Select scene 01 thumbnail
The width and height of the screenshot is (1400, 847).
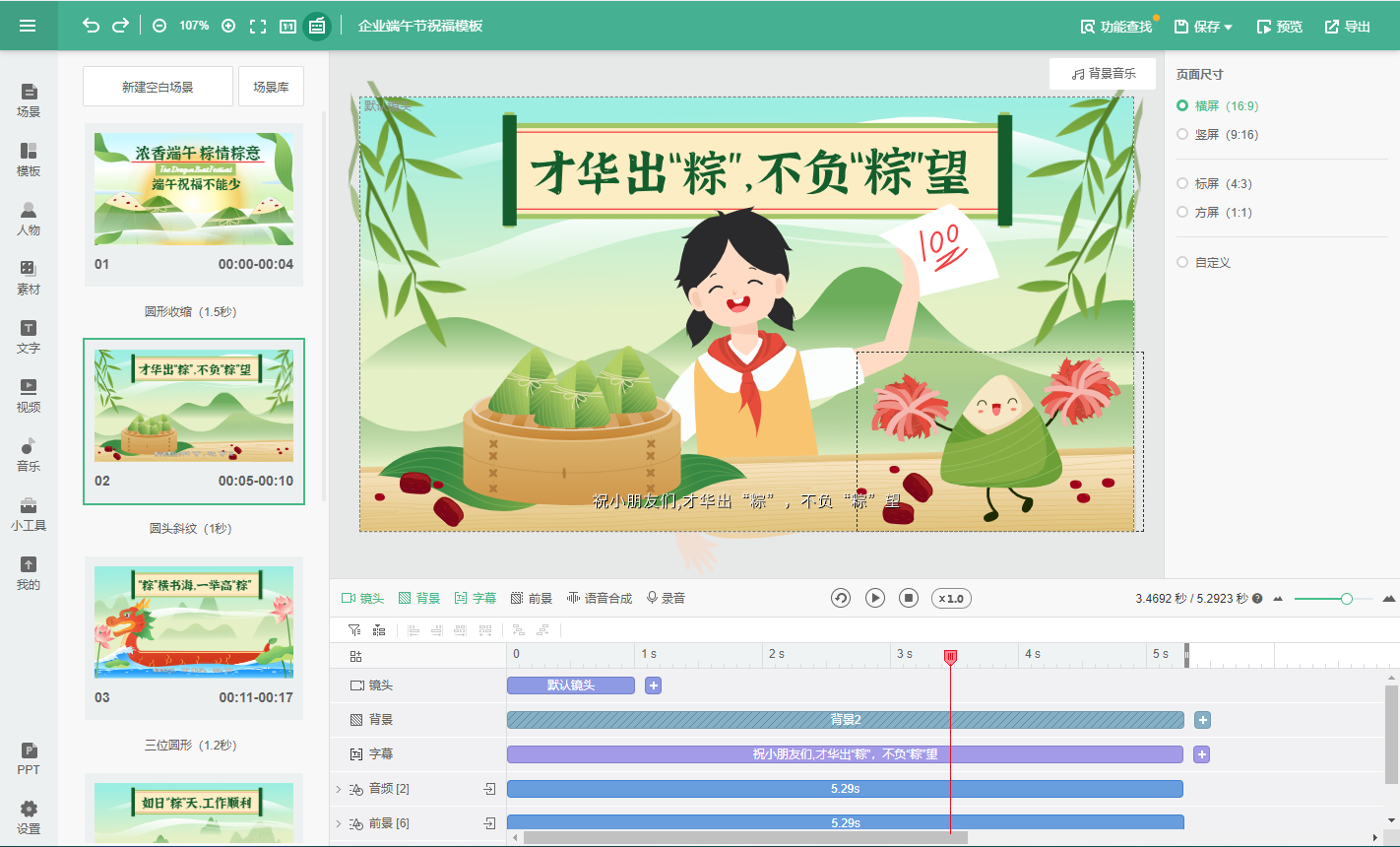tap(194, 189)
